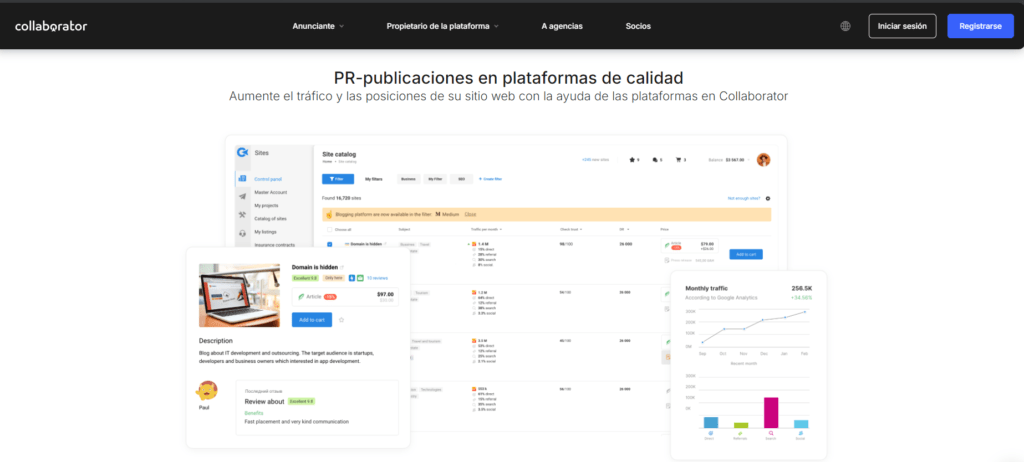
Task: Click the green badge icon in the domain card
Action: (360, 278)
